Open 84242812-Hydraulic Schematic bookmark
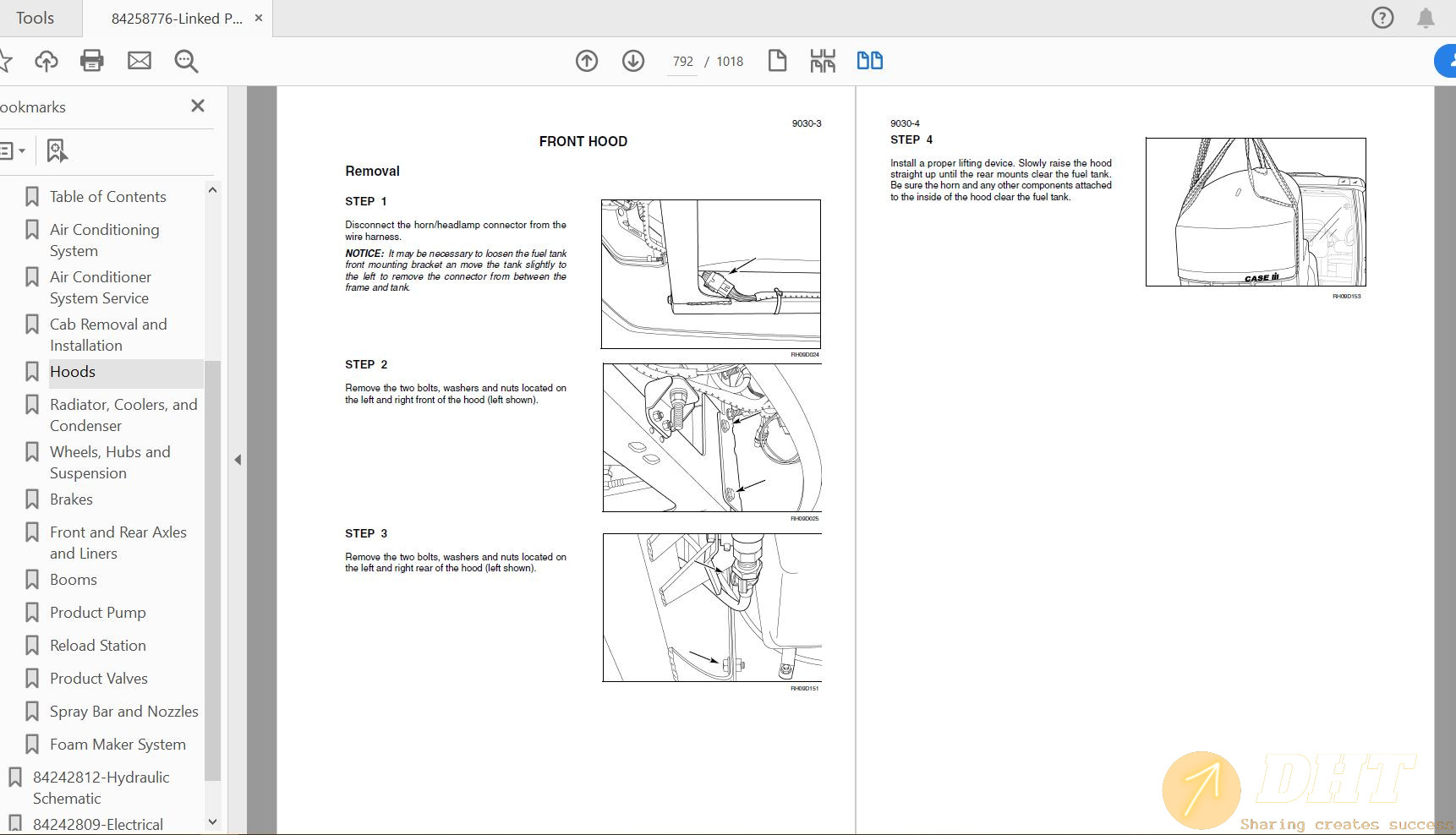This screenshot has width=1456, height=835. click(x=101, y=788)
